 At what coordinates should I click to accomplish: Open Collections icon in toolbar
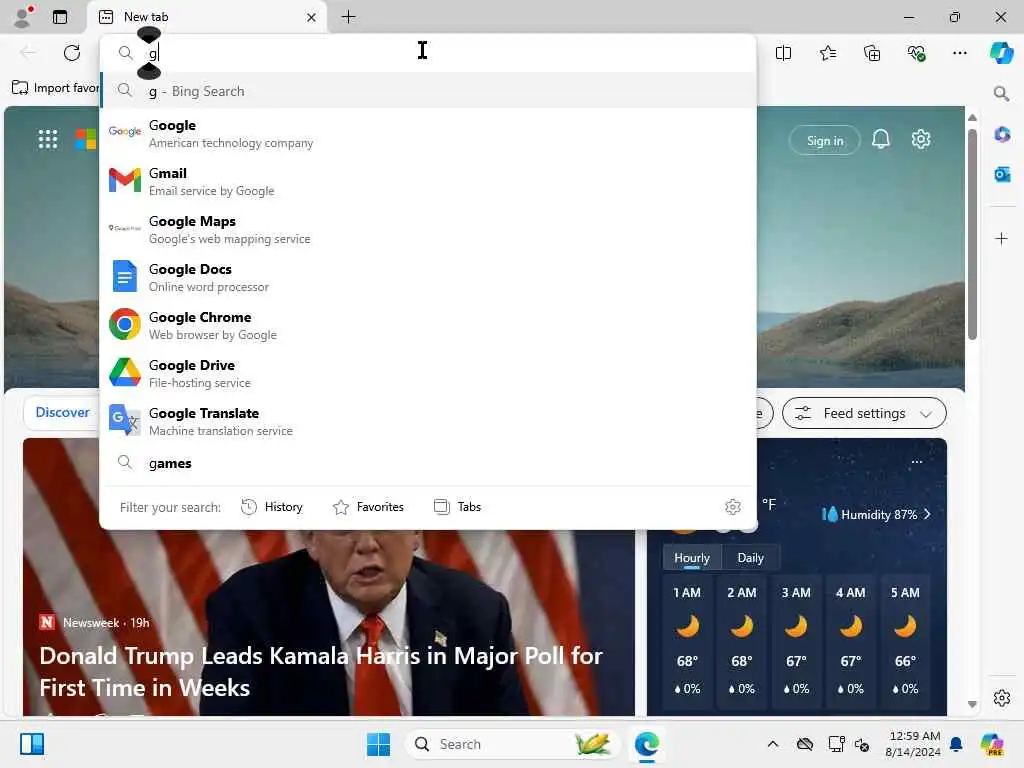point(872,53)
